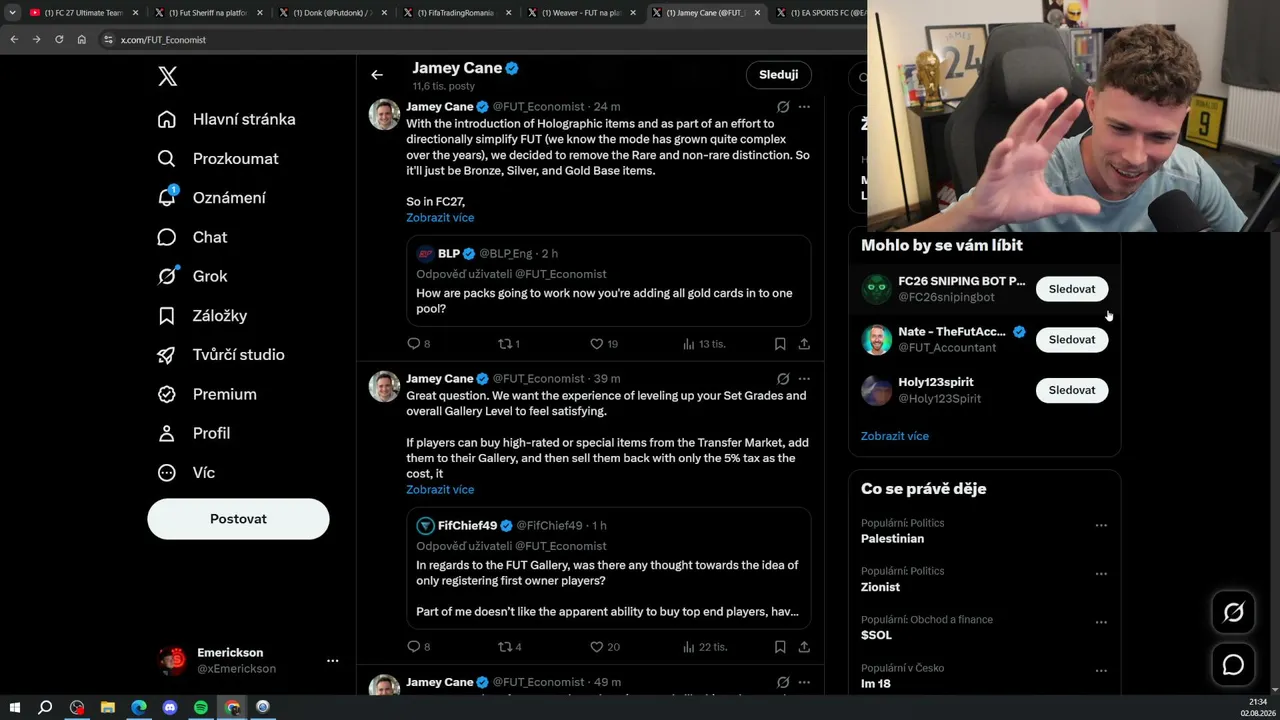The image size is (1280, 720).
Task: Open the quoted FifChief49 post
Action: pos(608,568)
